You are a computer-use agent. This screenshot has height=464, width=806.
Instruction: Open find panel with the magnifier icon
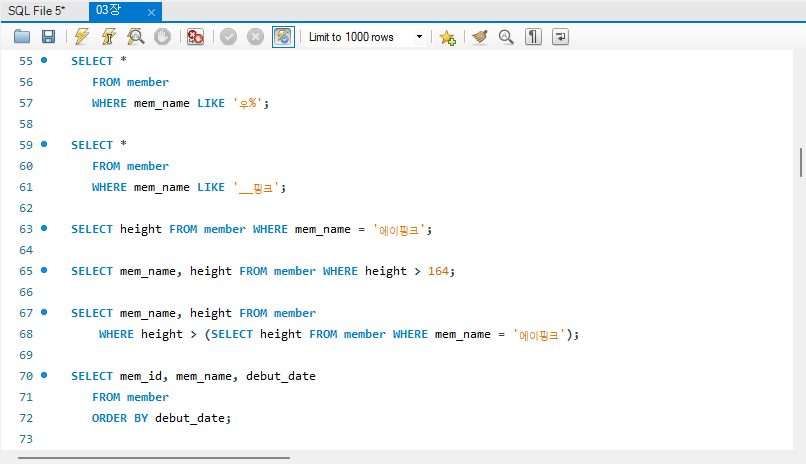click(506, 36)
